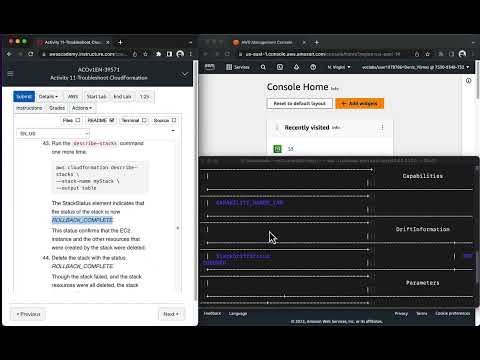Go back in the AWS Academy browser window

(9, 54)
